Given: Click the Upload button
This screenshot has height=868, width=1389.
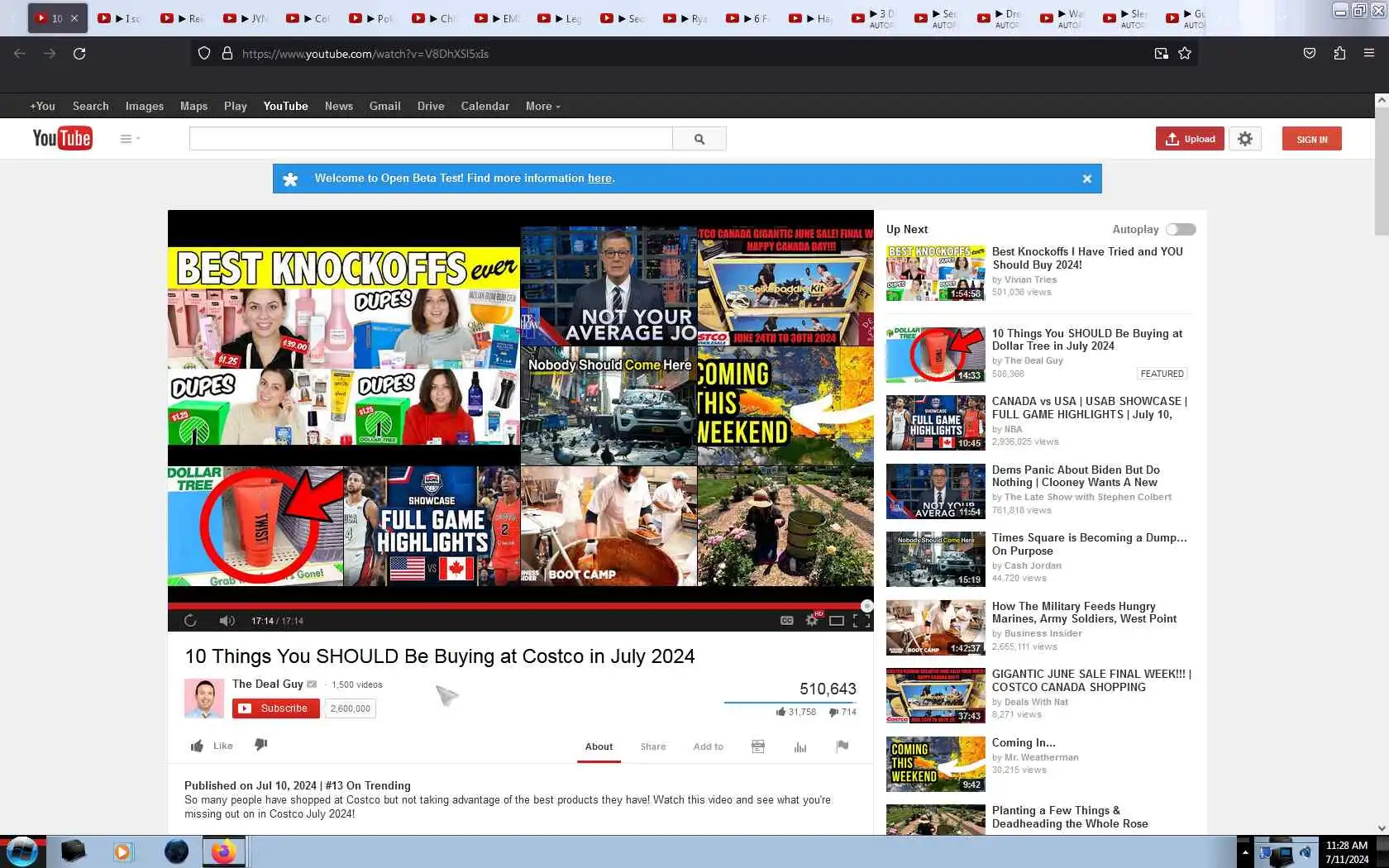Looking at the screenshot, I should [1191, 139].
